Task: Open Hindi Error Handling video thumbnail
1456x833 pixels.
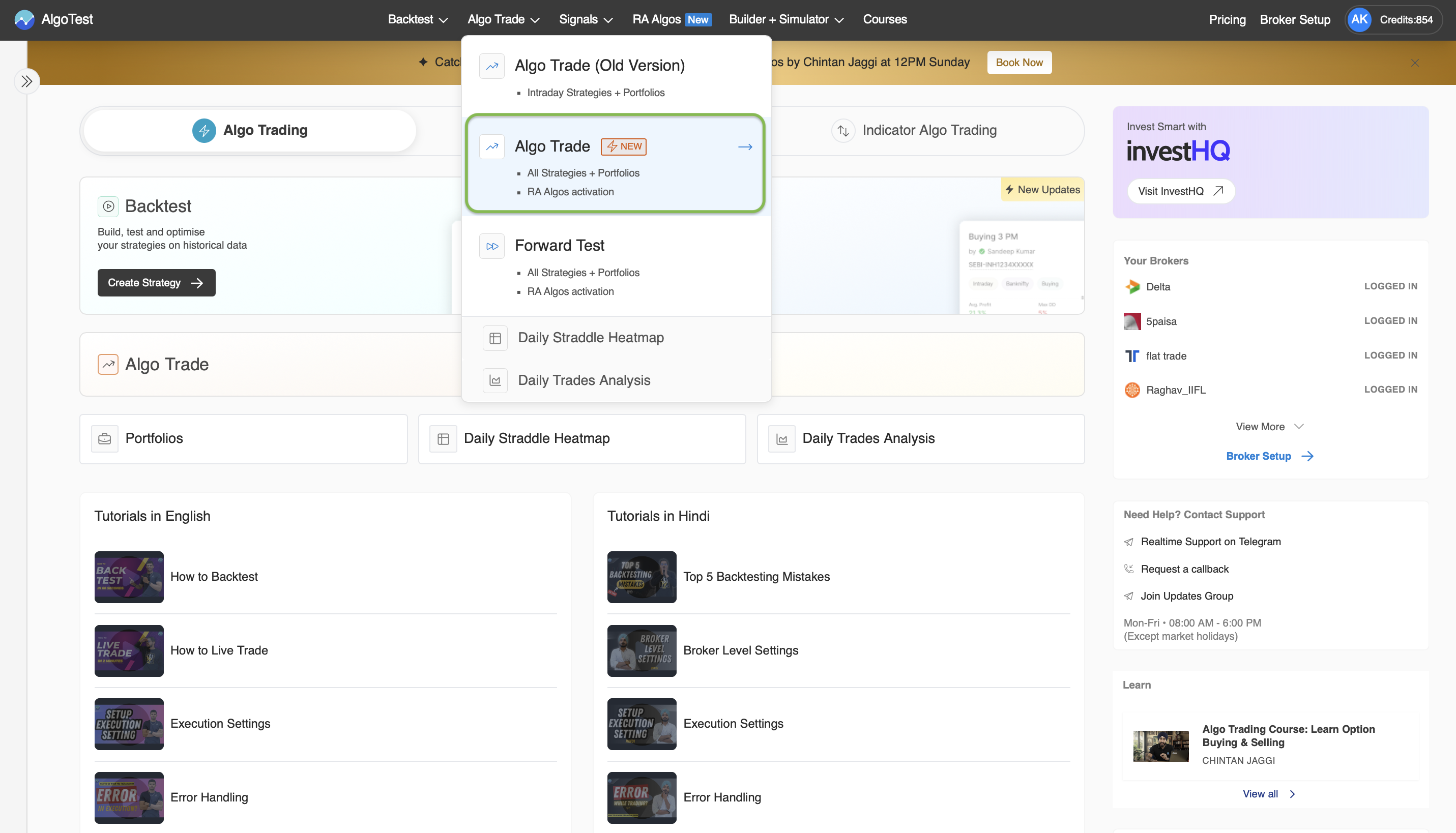Action: click(642, 797)
